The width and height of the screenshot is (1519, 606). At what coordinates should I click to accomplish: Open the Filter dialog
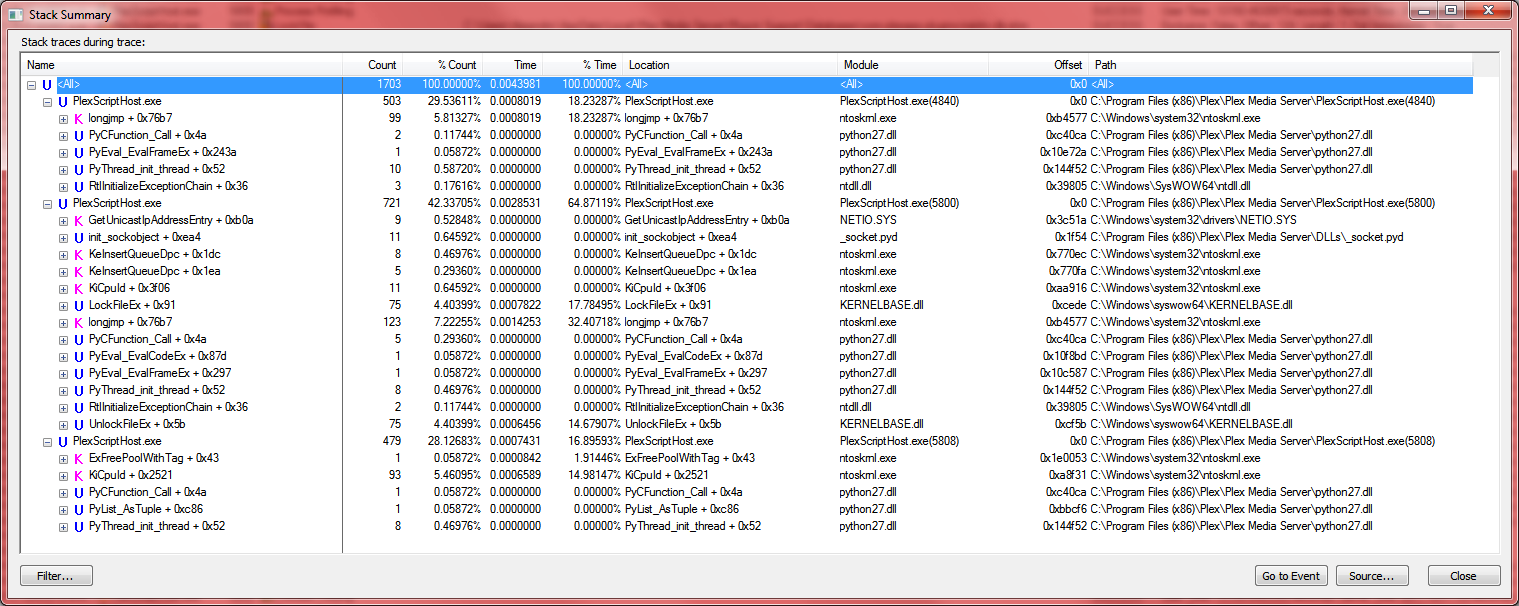click(56, 576)
